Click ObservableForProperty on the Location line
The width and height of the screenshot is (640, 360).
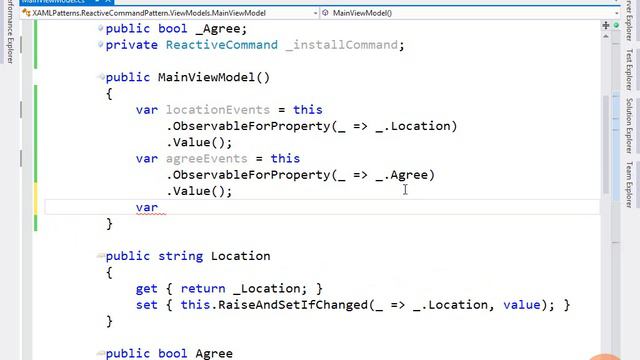click(251, 126)
